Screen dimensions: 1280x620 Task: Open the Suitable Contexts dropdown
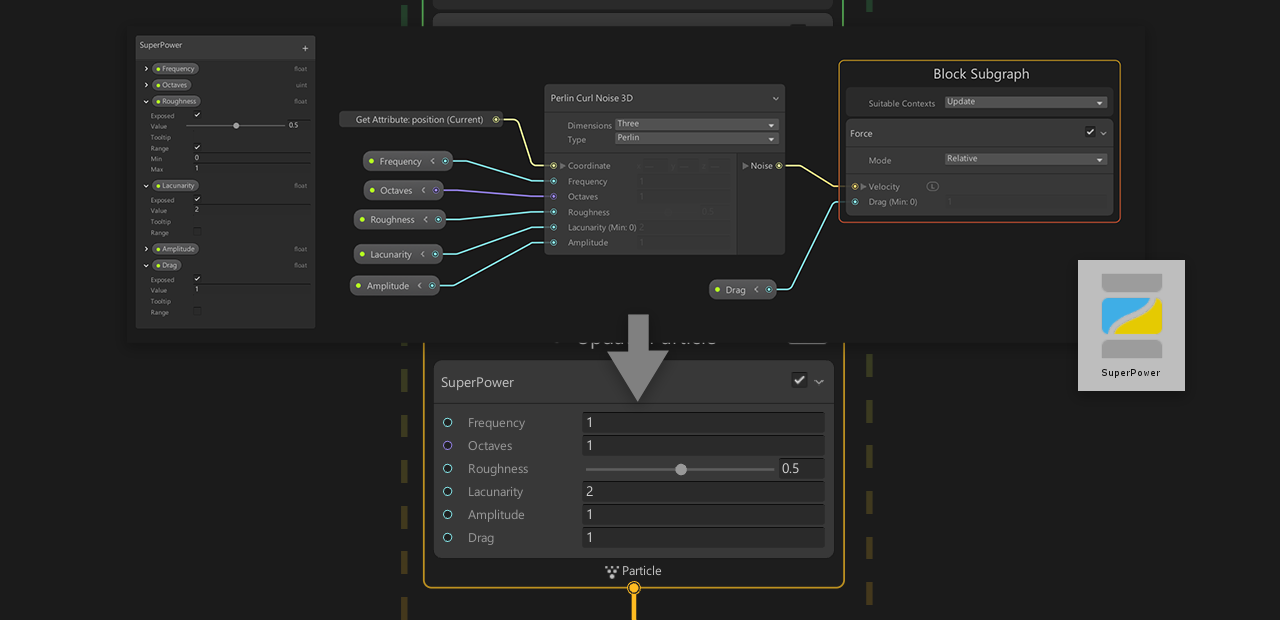[x=1025, y=102]
